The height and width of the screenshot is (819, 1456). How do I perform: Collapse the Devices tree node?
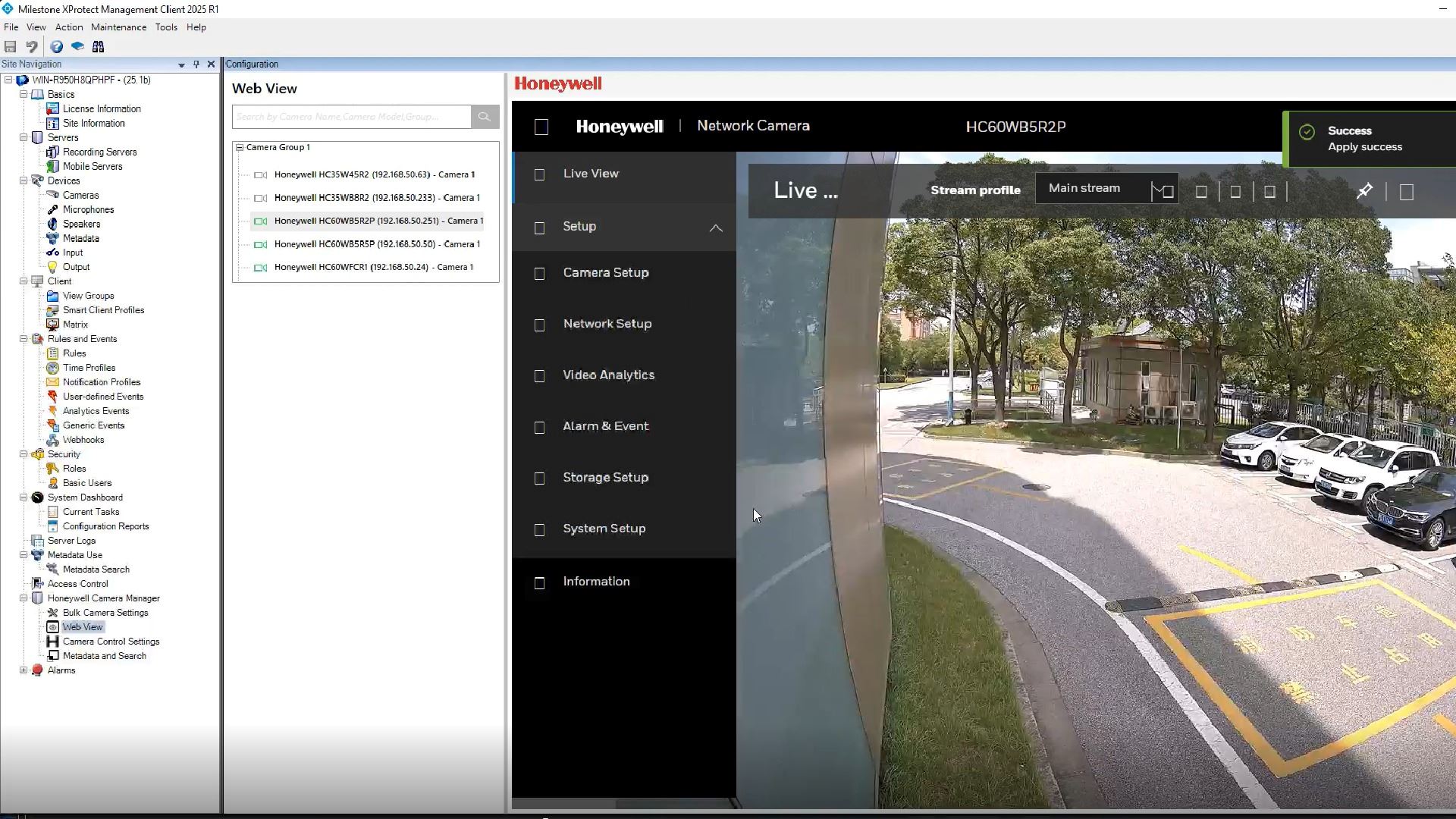[24, 180]
